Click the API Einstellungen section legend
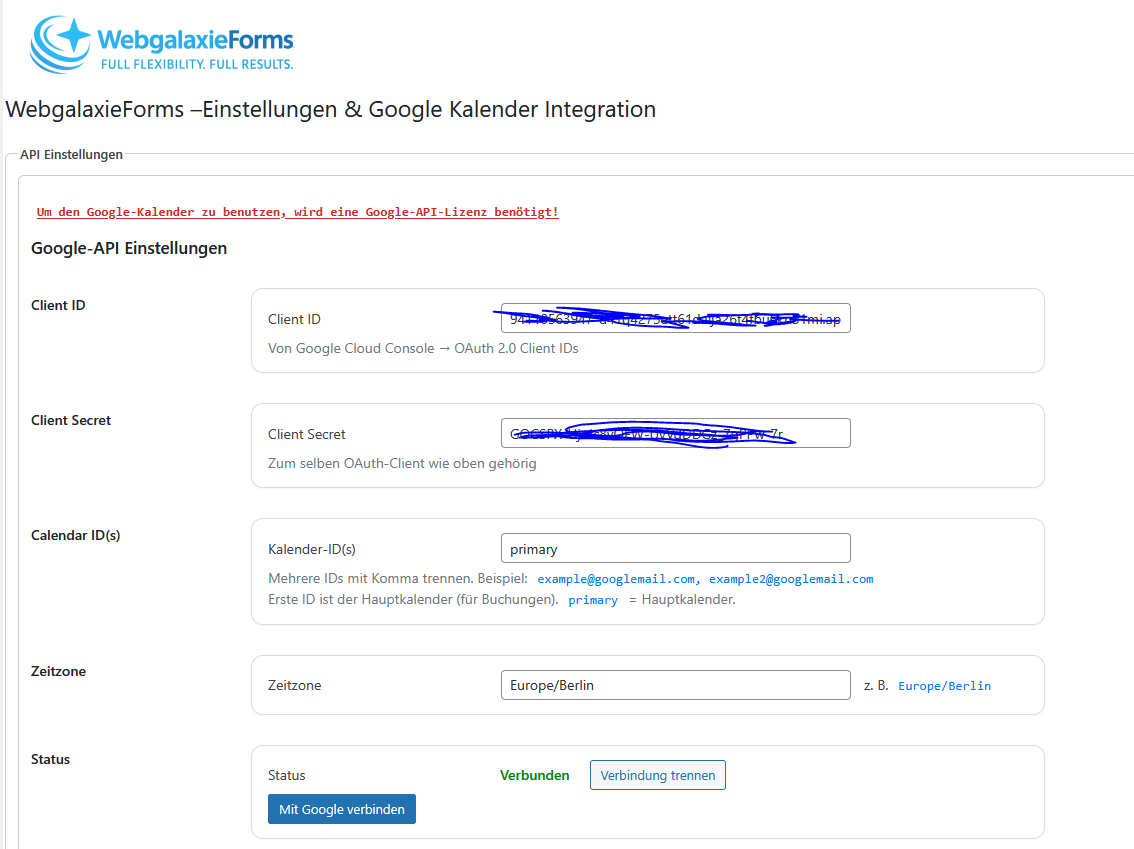This screenshot has width=1134, height=849. pyautogui.click(x=71, y=155)
